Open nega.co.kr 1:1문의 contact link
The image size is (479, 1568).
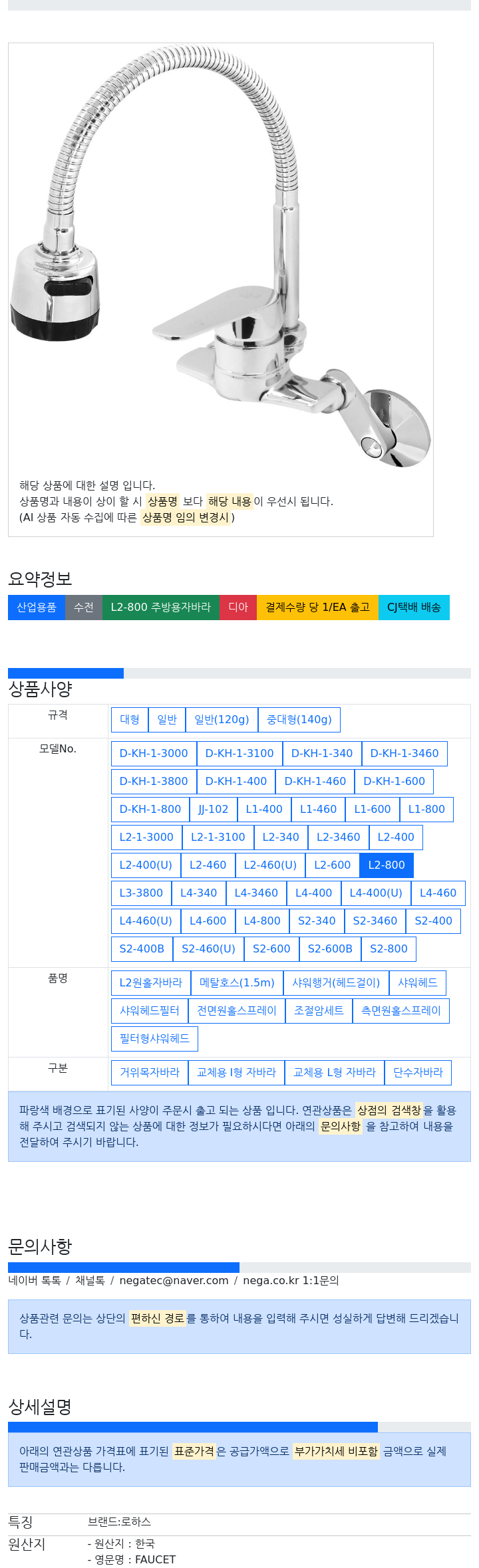(x=291, y=1281)
